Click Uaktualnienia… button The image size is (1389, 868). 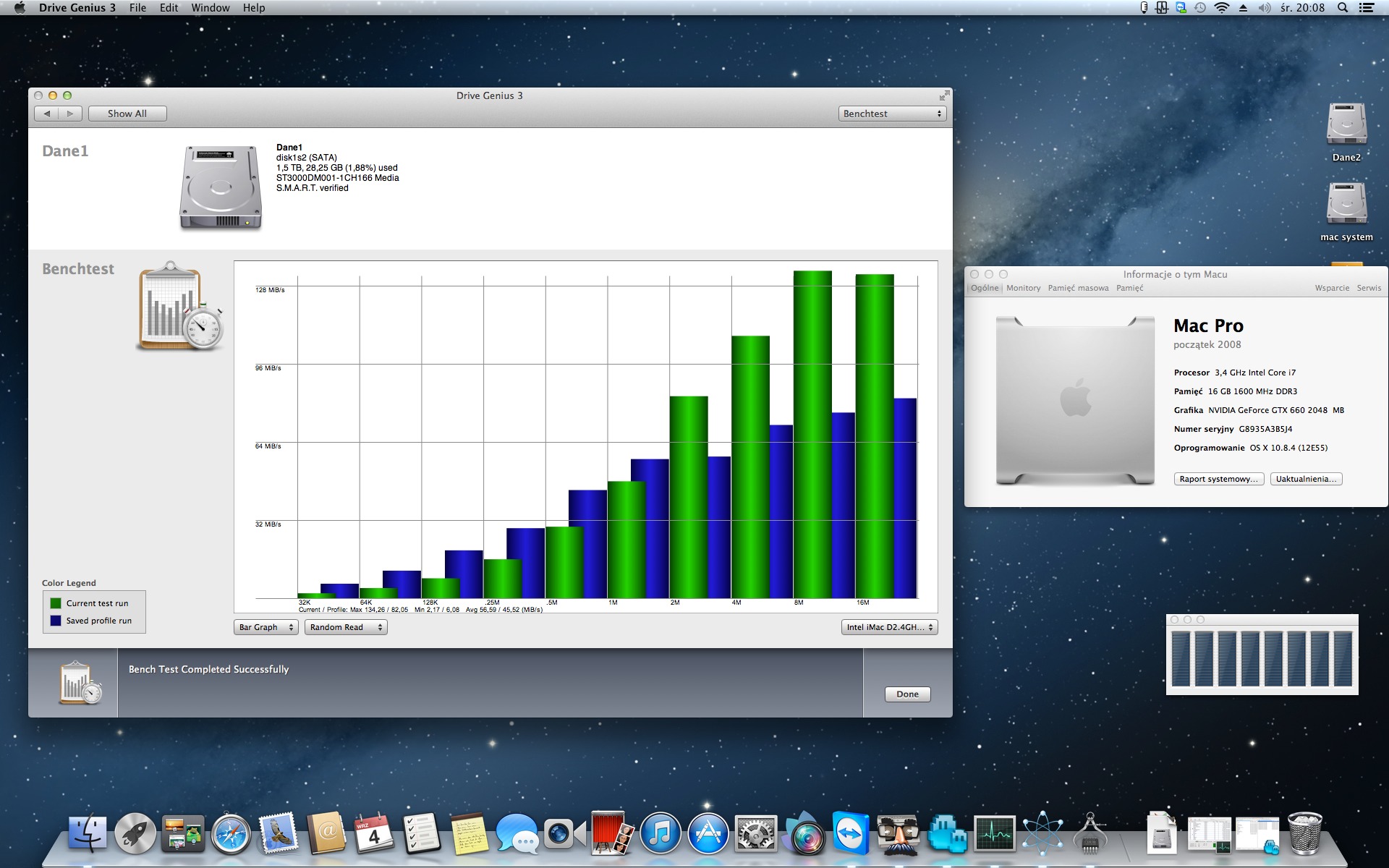click(x=1306, y=479)
